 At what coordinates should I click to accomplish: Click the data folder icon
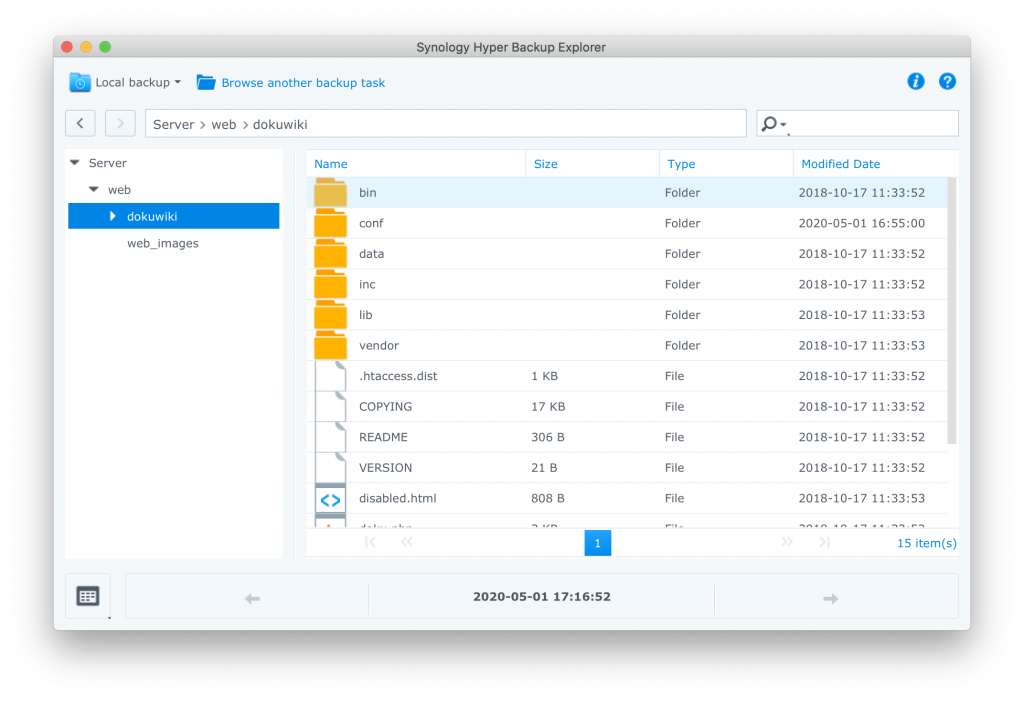click(x=330, y=253)
